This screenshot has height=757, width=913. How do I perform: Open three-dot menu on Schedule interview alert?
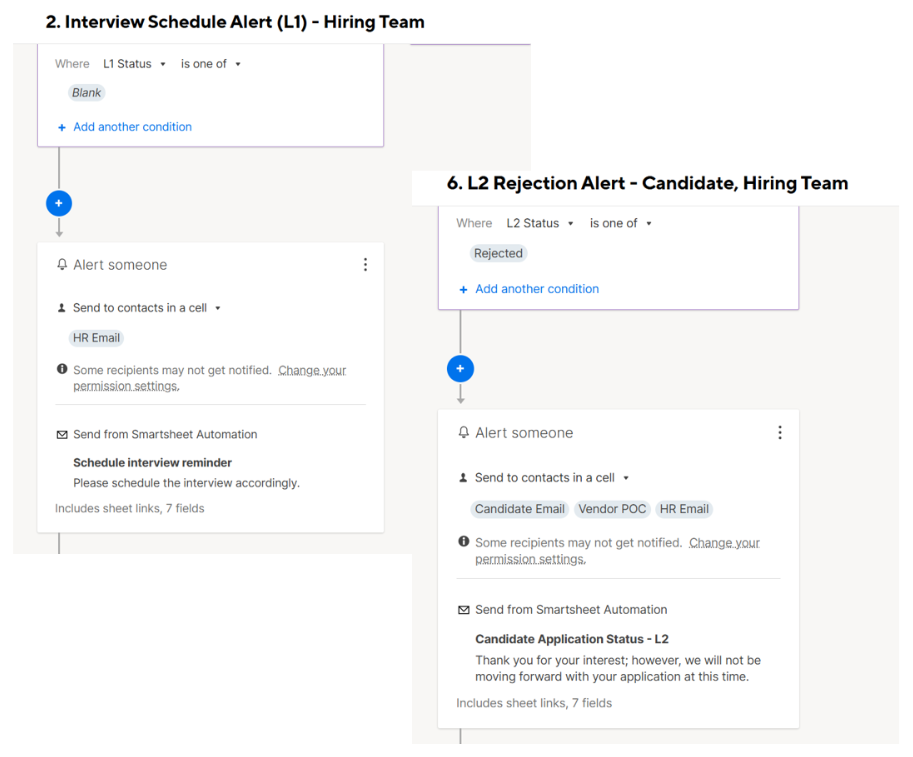click(x=365, y=265)
